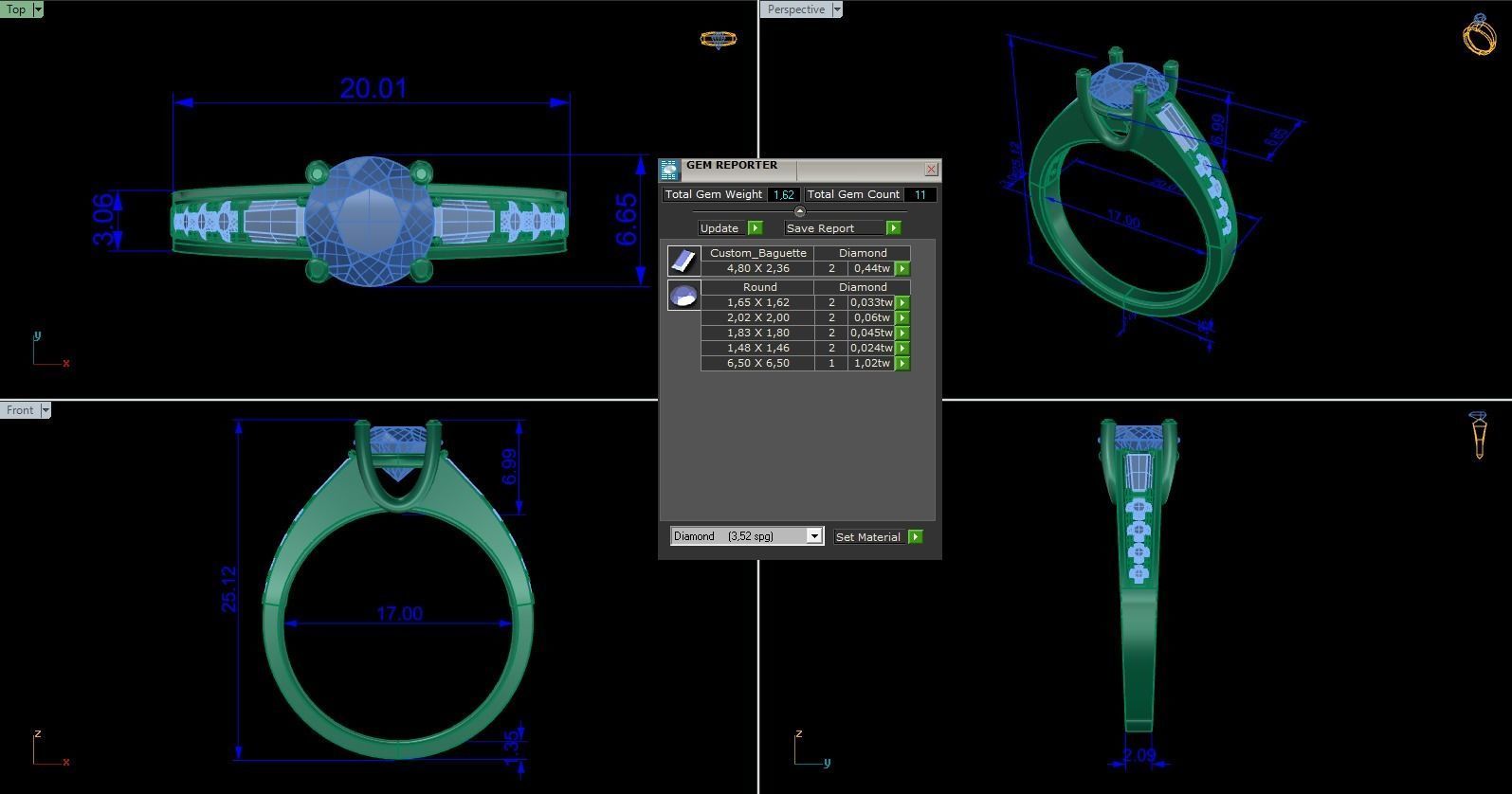Click the Front viewport label
This screenshot has height=794, width=1512.
pos(20,410)
